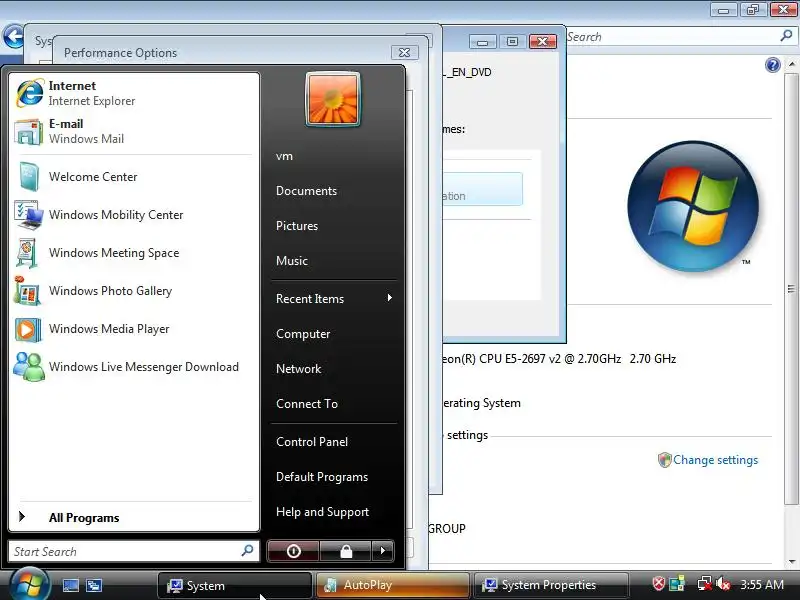Open Windows Live Messenger Download icon
800x600 pixels.
tap(29, 367)
